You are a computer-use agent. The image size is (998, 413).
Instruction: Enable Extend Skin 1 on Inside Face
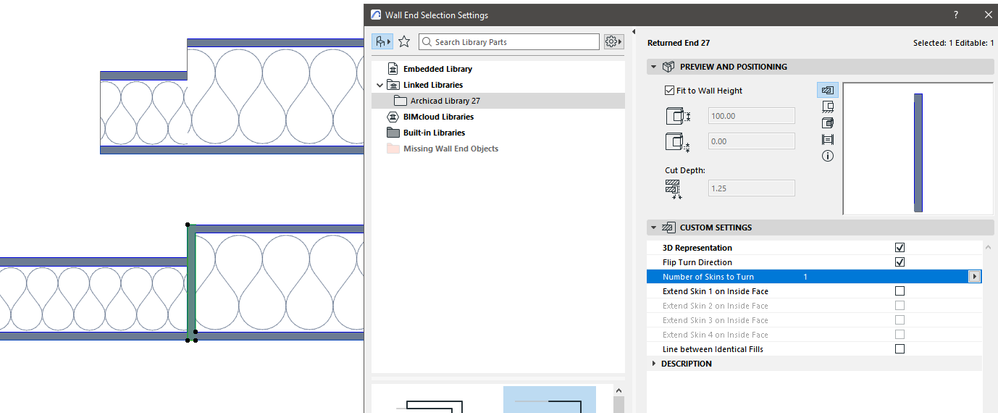899,291
